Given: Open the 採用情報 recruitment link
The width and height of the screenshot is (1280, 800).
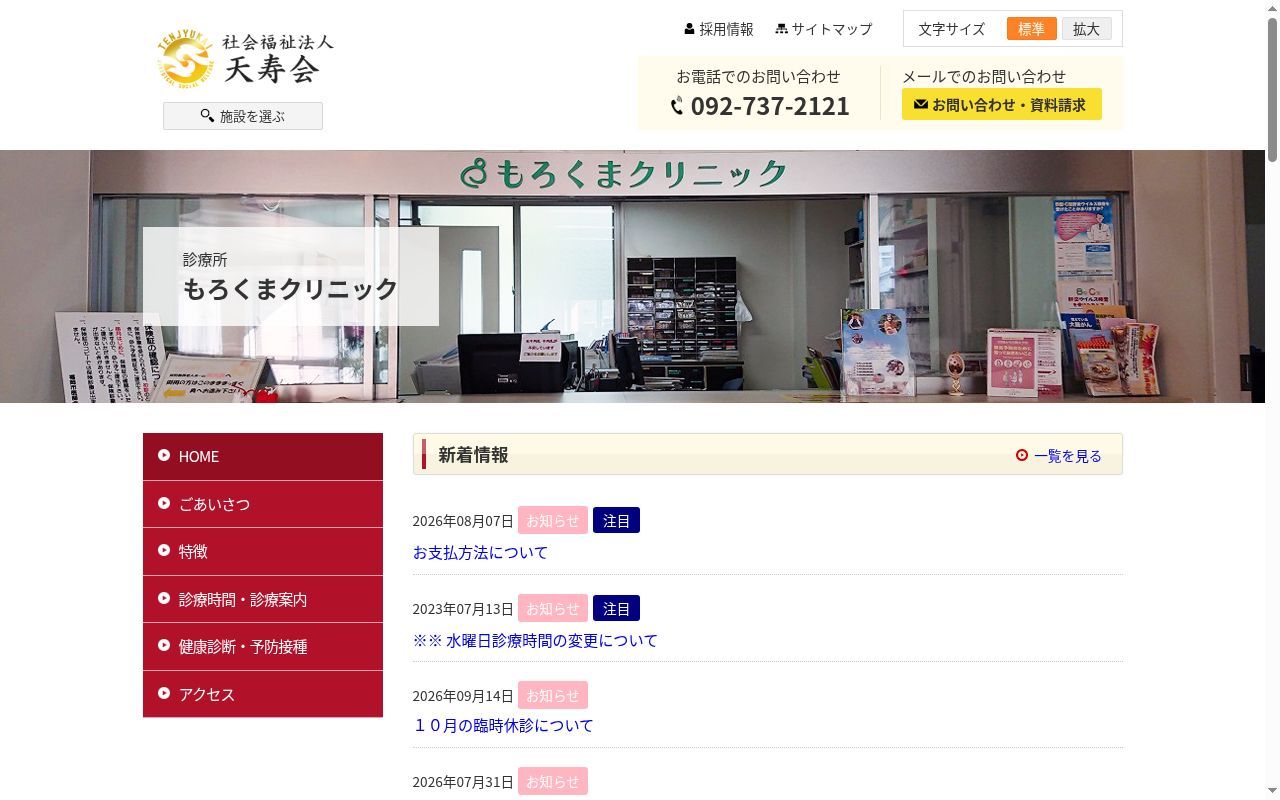Looking at the screenshot, I should 719,29.
